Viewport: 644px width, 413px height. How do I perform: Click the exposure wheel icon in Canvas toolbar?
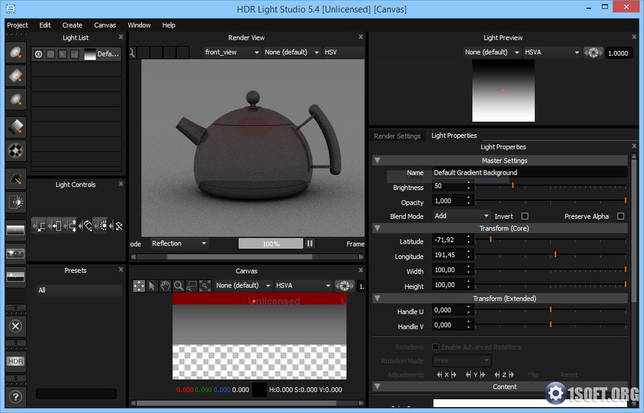[x=344, y=286]
